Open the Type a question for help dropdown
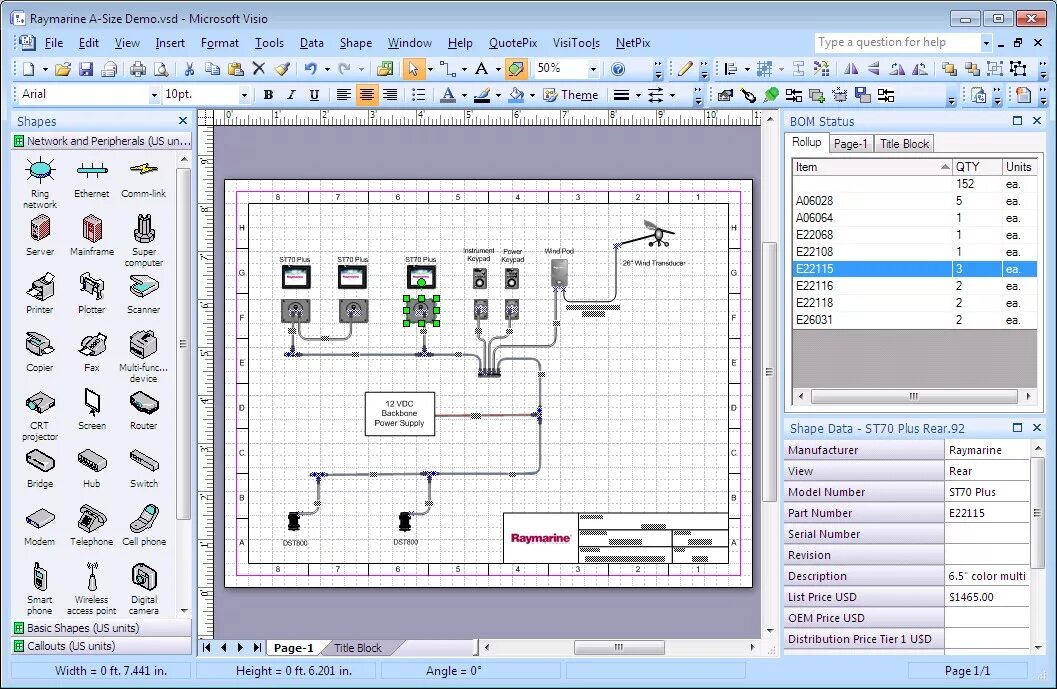This screenshot has height=689, width=1057. pyautogui.click(x=986, y=42)
